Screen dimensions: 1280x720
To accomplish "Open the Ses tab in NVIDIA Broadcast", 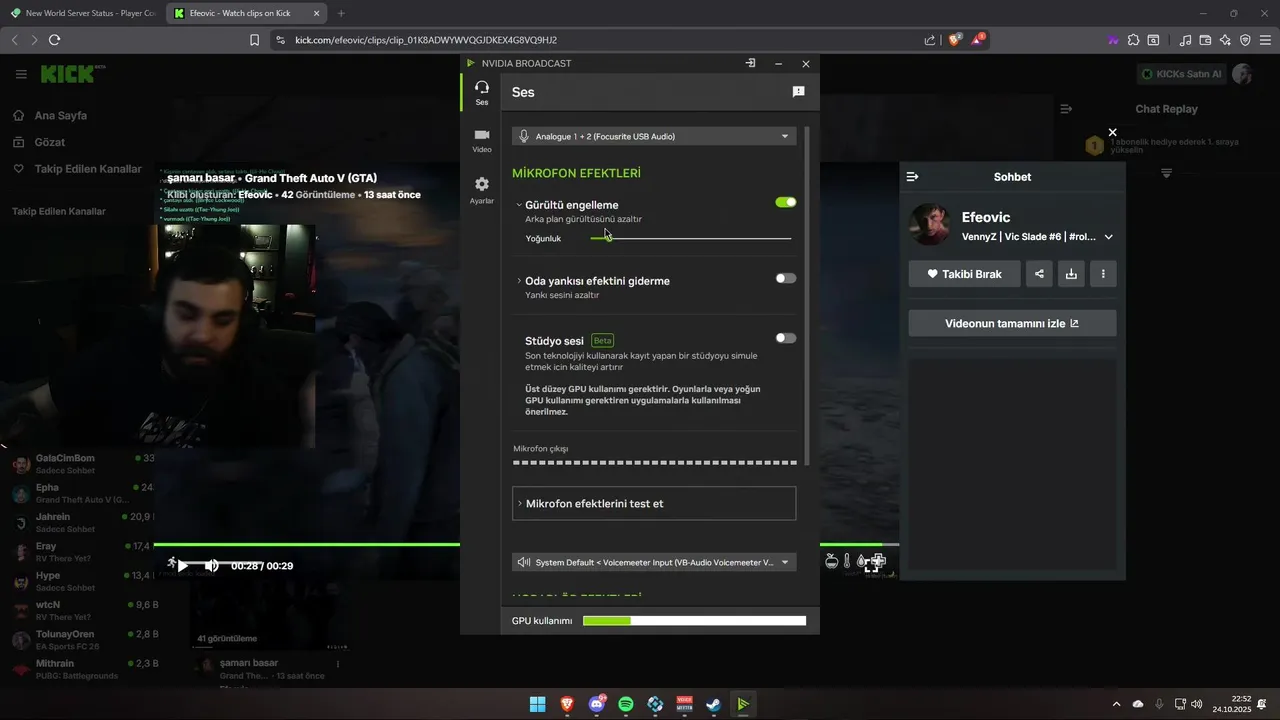I will (481, 93).
